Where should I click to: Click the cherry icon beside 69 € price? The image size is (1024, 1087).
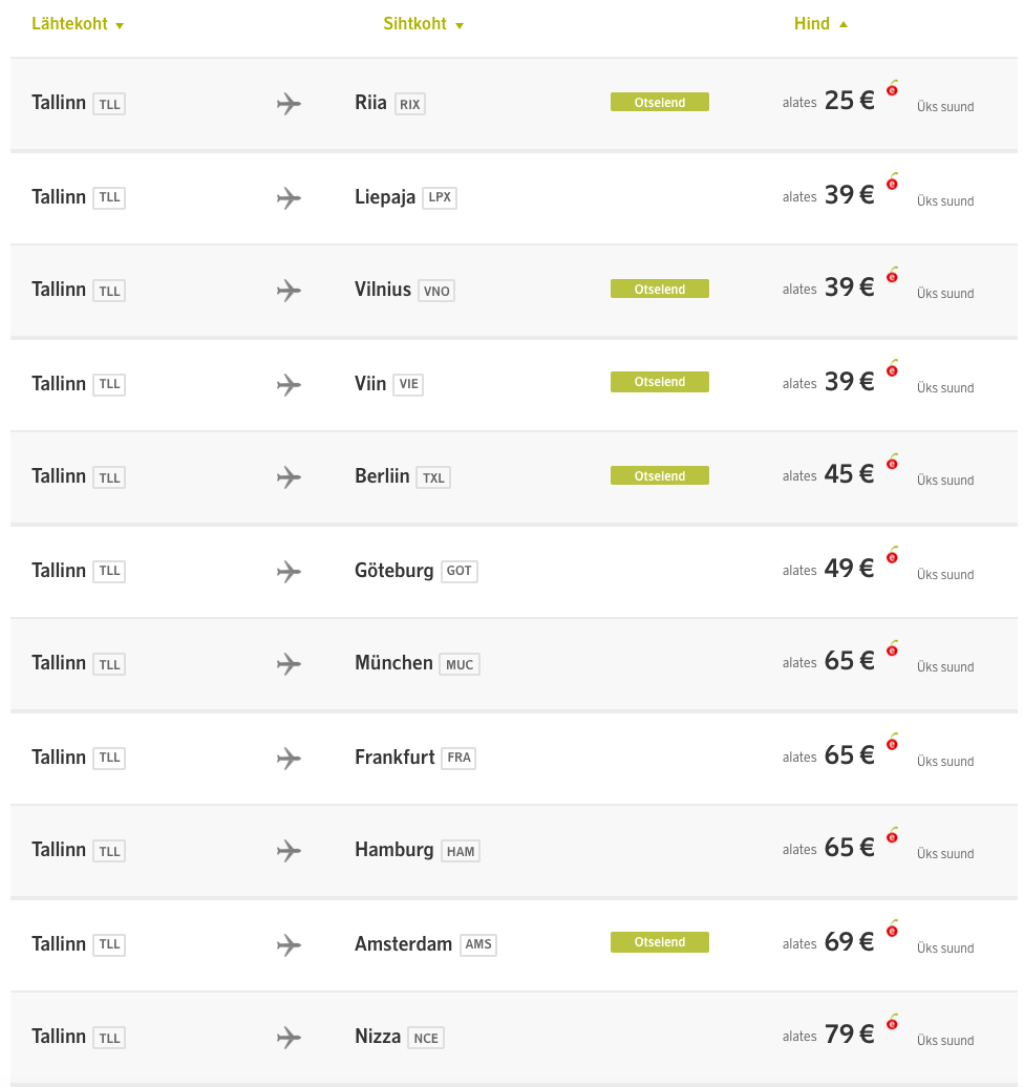[x=892, y=930]
